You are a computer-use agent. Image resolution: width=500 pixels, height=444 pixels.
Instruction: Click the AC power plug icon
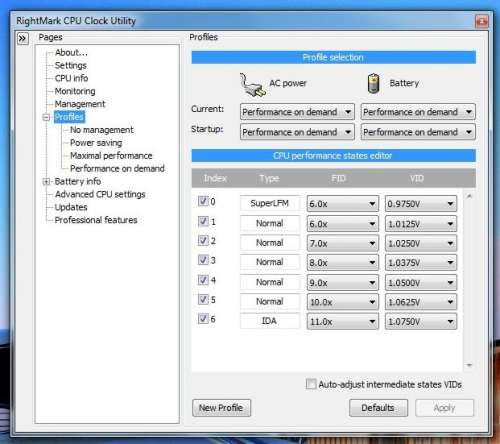coord(252,85)
